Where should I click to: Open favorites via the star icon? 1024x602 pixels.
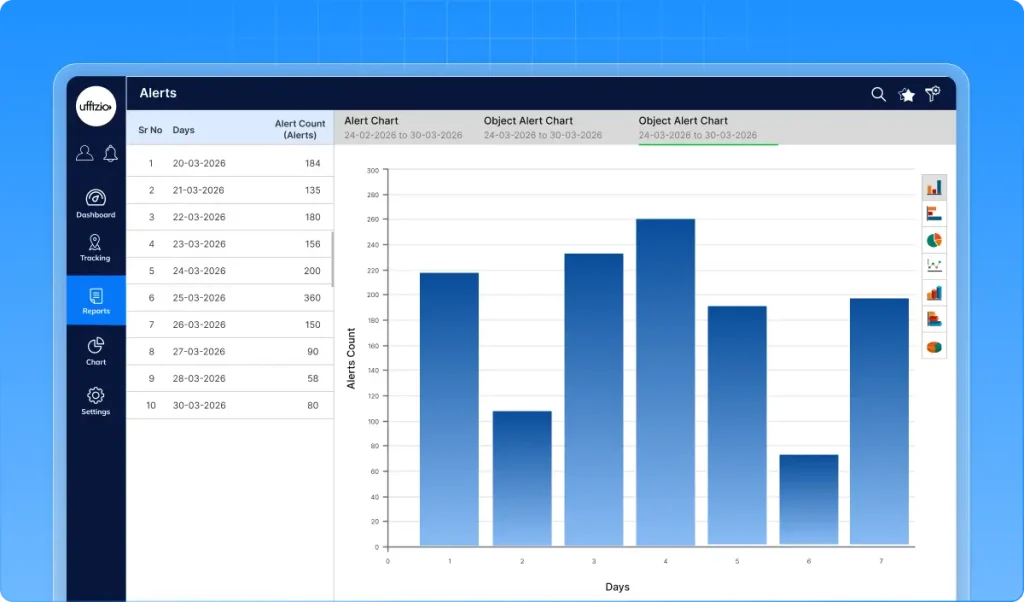coord(906,94)
